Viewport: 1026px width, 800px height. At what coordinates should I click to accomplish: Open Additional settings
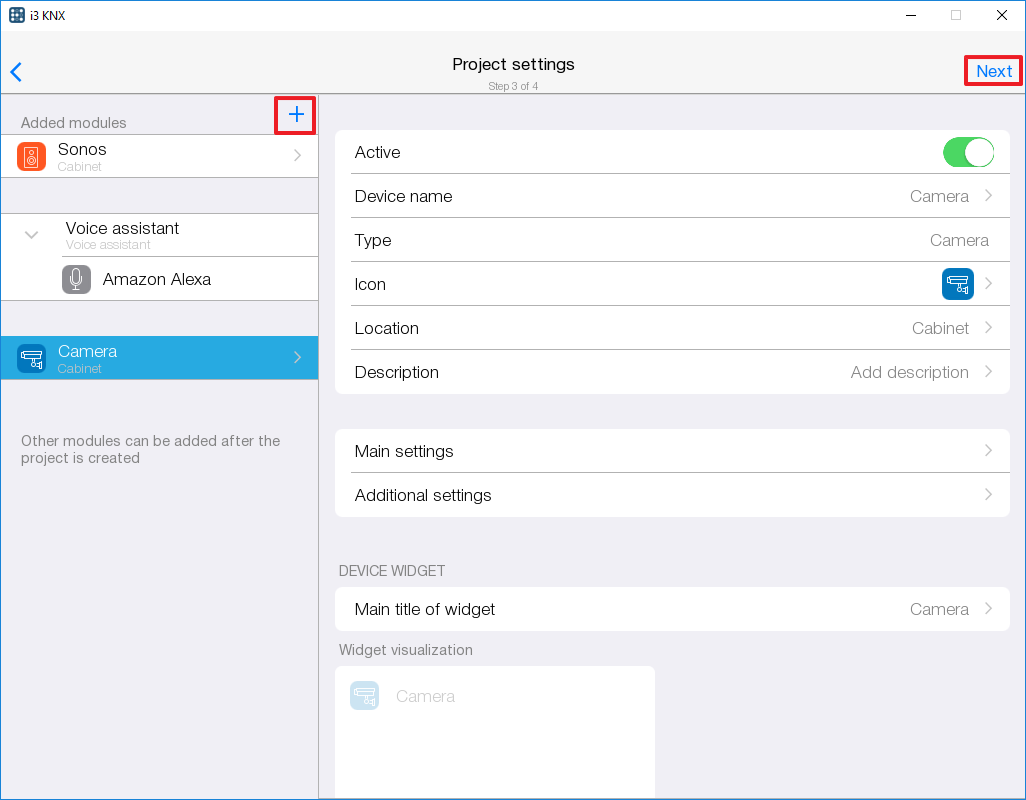[x=671, y=495]
